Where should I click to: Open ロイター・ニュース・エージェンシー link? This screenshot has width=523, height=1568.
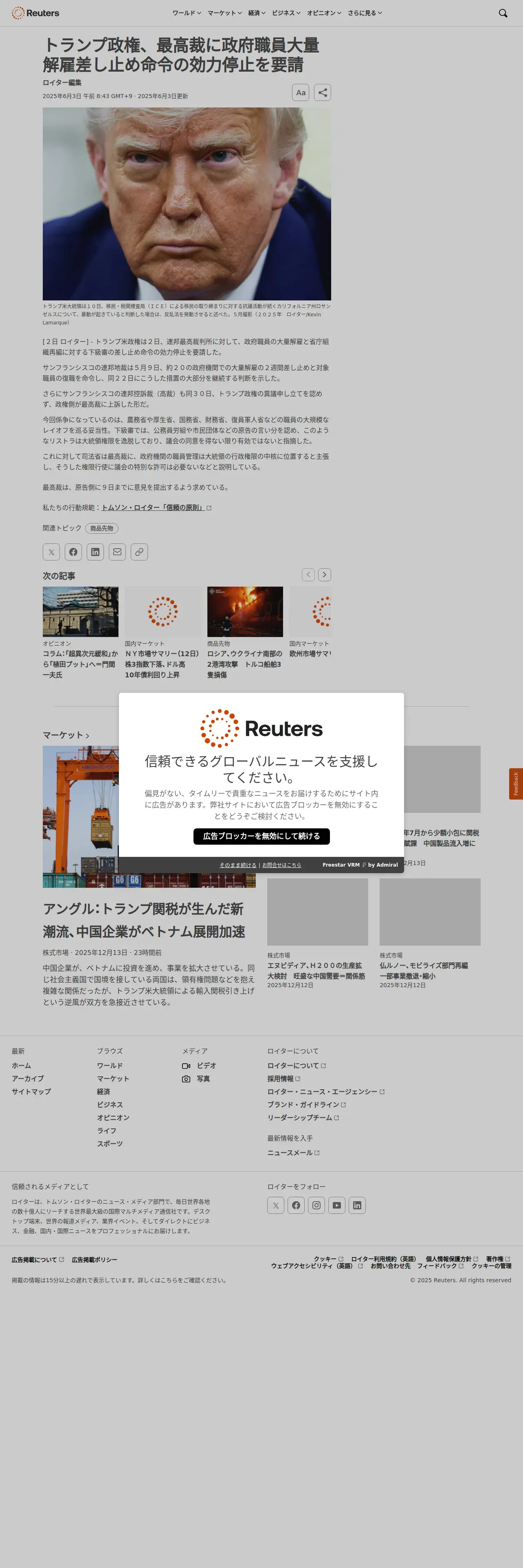326,1092
